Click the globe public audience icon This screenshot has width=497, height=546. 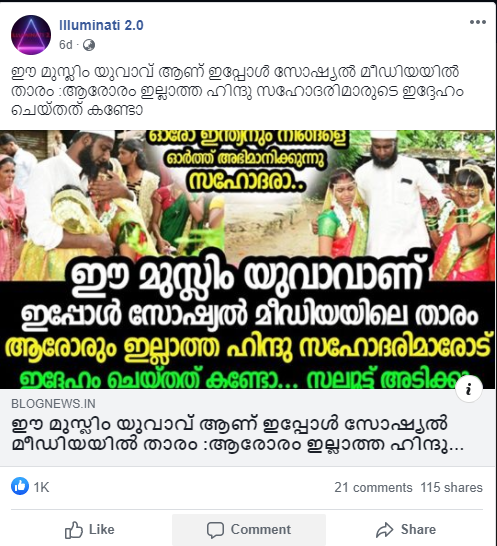(89, 45)
